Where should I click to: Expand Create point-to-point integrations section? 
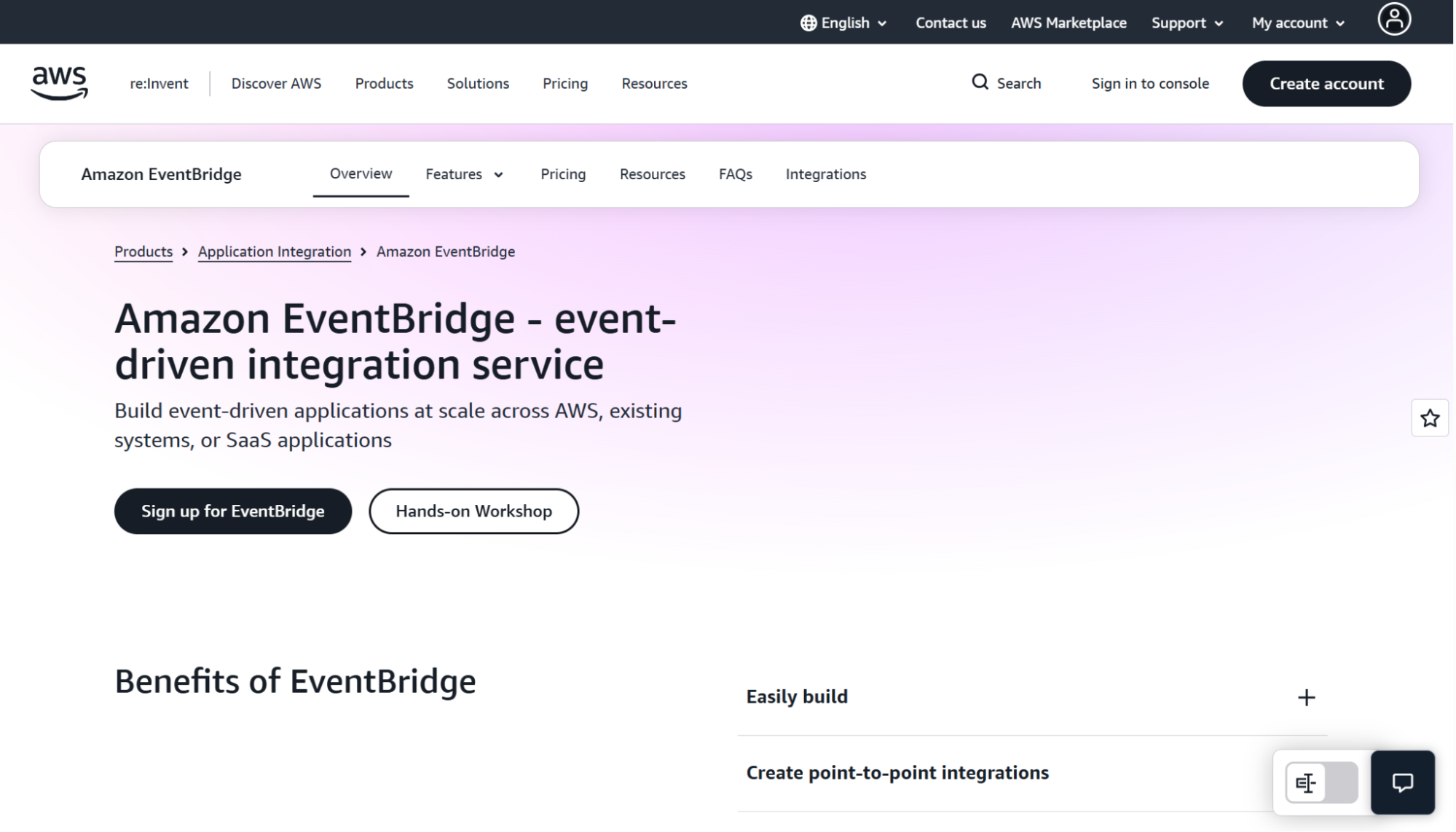click(x=1032, y=773)
